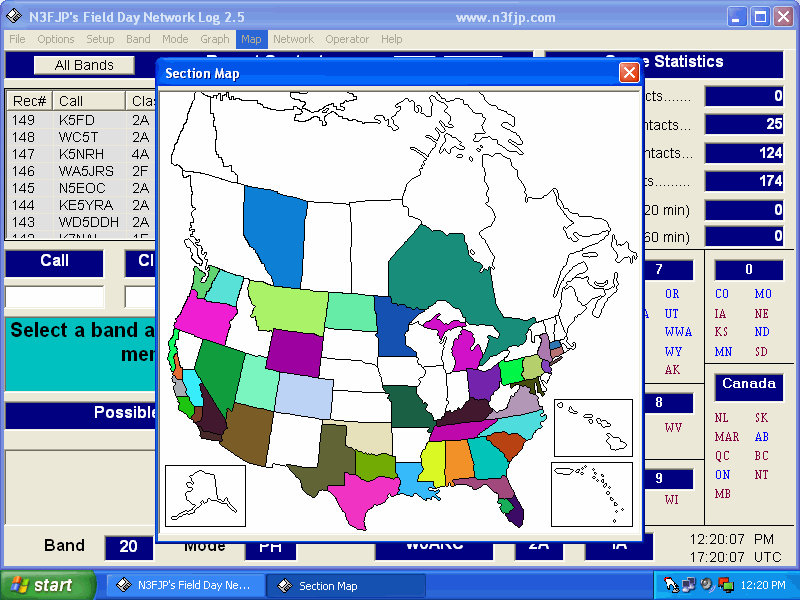Open the Operator menu

pyautogui.click(x=347, y=39)
